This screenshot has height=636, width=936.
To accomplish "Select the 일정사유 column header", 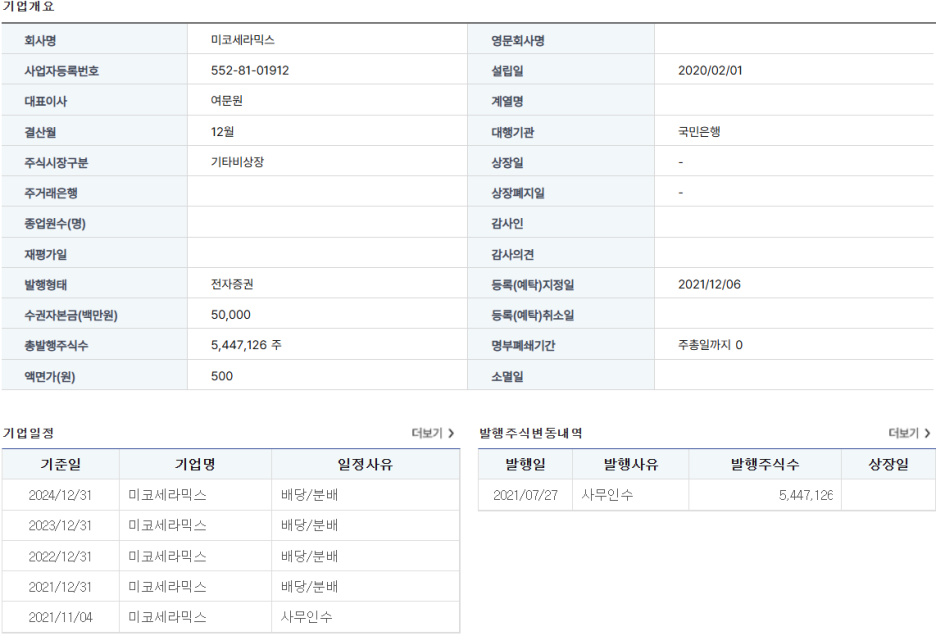I will [x=365, y=464].
